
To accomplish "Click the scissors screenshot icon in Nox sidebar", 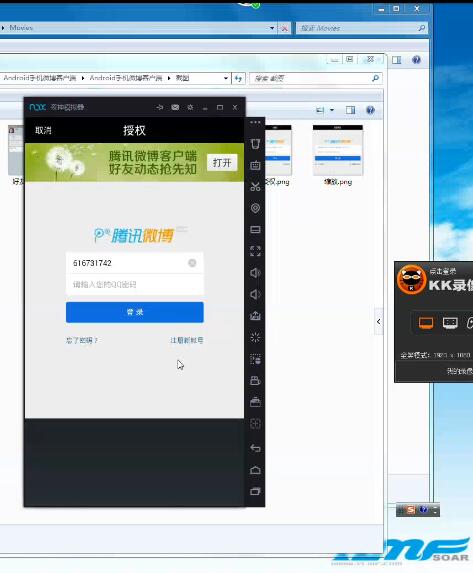I will (256, 187).
